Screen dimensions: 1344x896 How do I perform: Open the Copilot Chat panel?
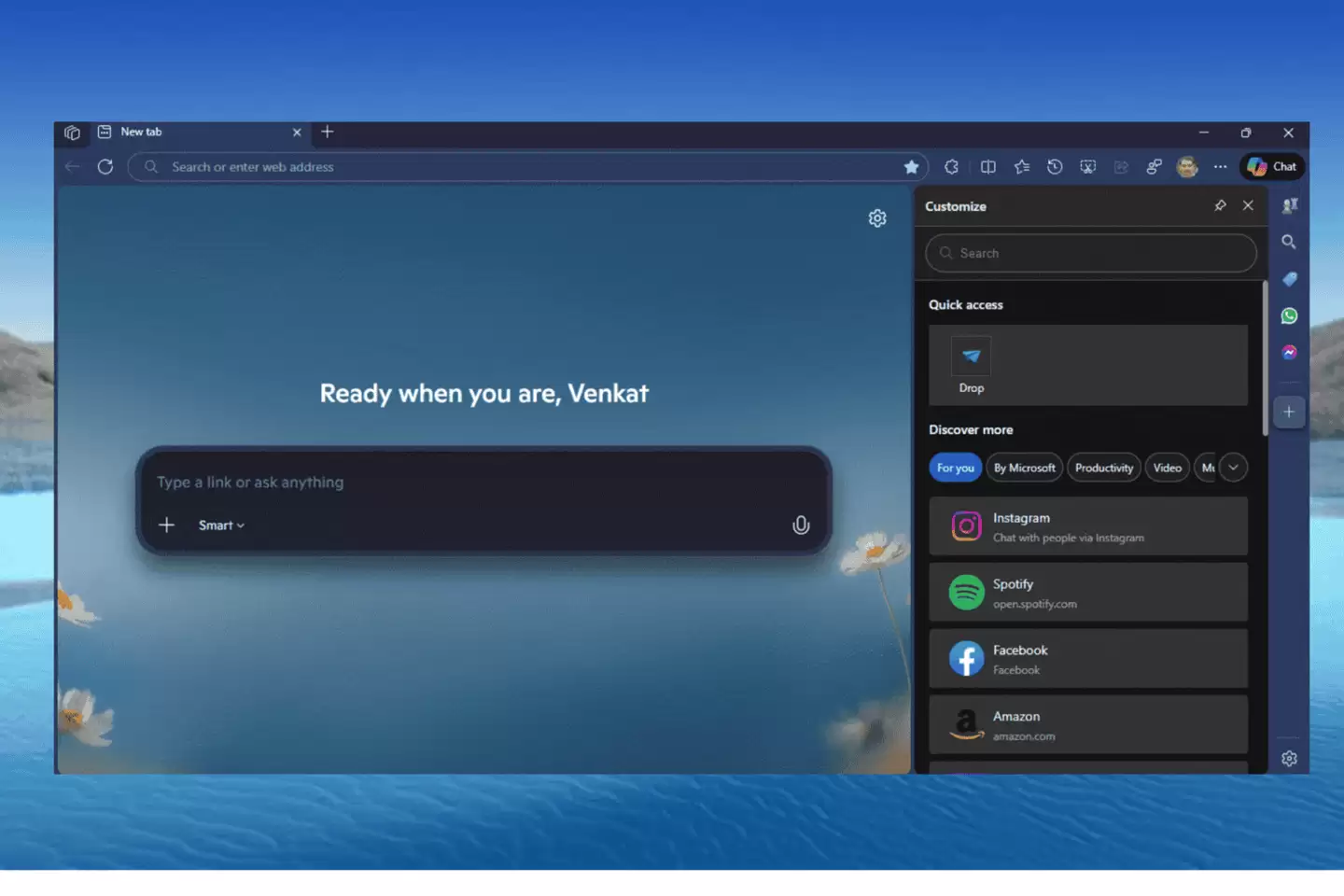[1271, 166]
